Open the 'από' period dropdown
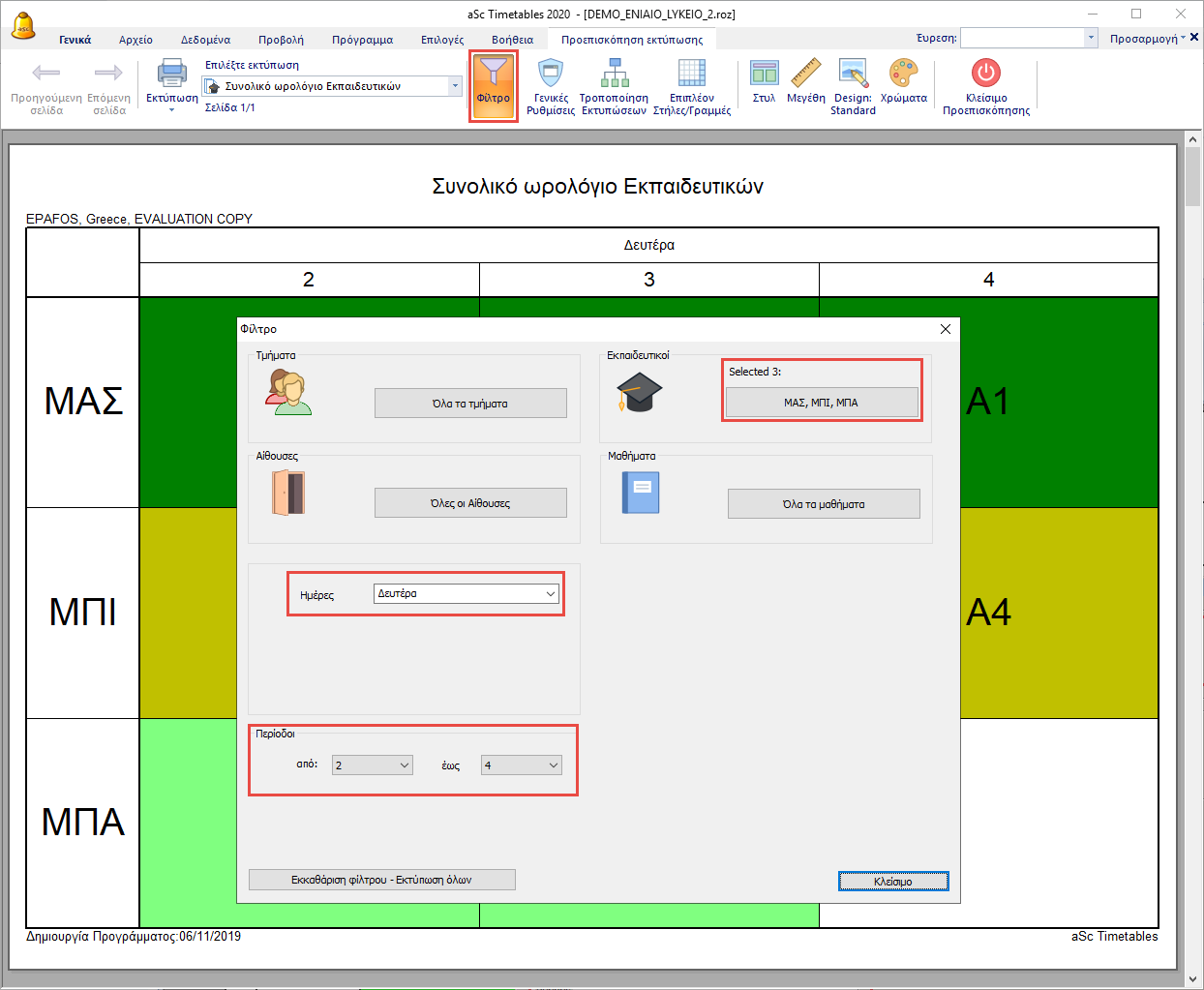This screenshot has height=990, width=1204. pyautogui.click(x=373, y=765)
